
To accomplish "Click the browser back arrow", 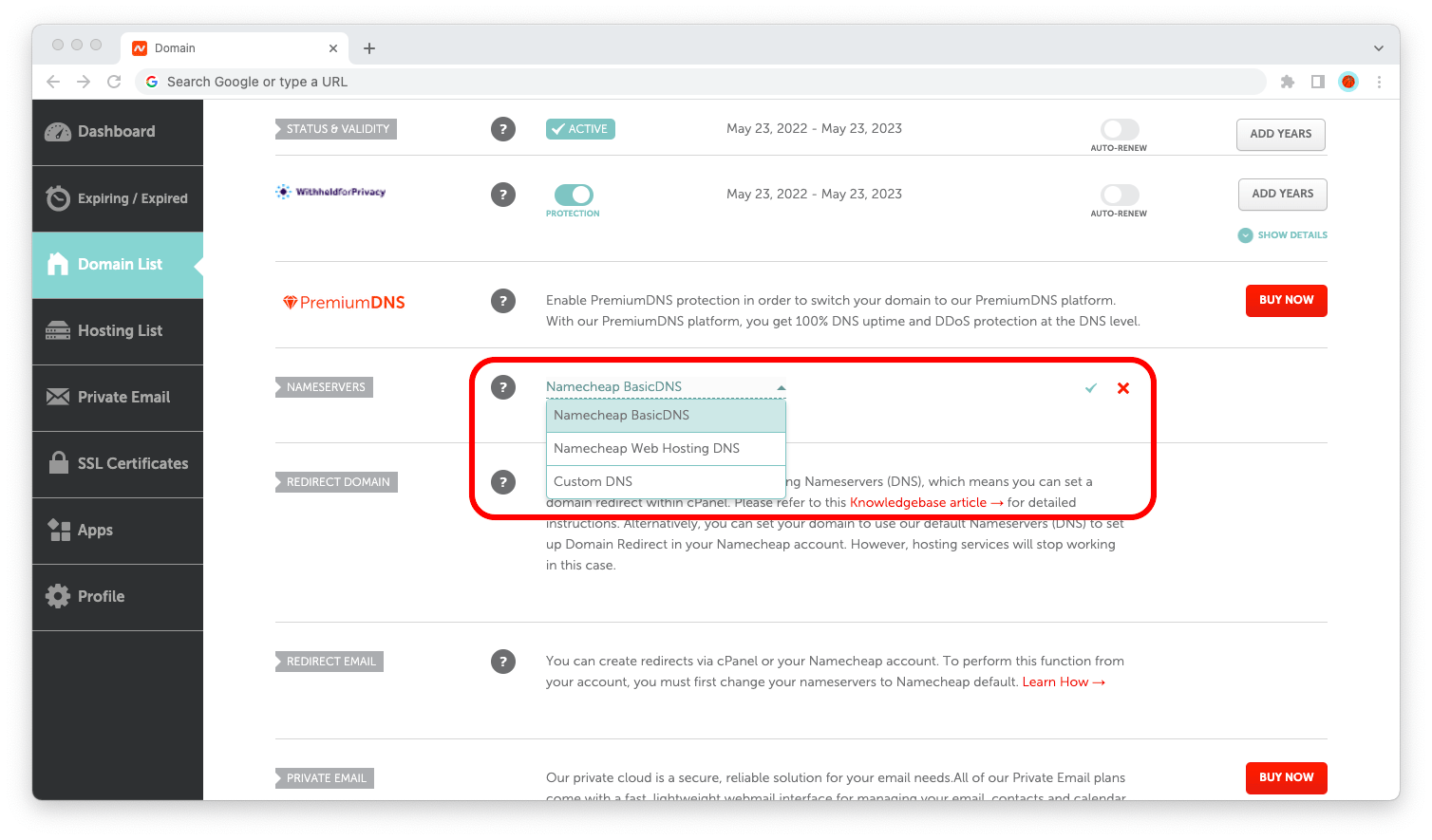I will point(53,82).
